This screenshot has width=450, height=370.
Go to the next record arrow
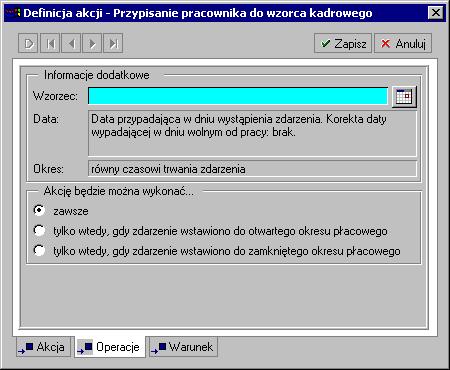pyautogui.click(x=92, y=43)
